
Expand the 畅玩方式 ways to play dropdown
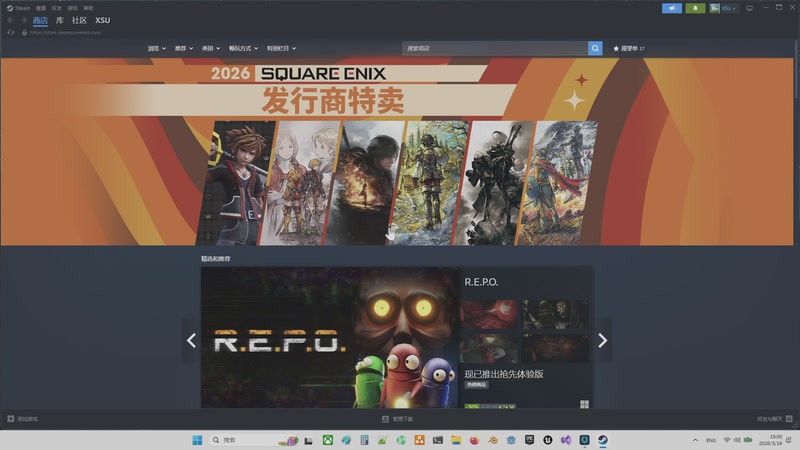click(x=243, y=48)
